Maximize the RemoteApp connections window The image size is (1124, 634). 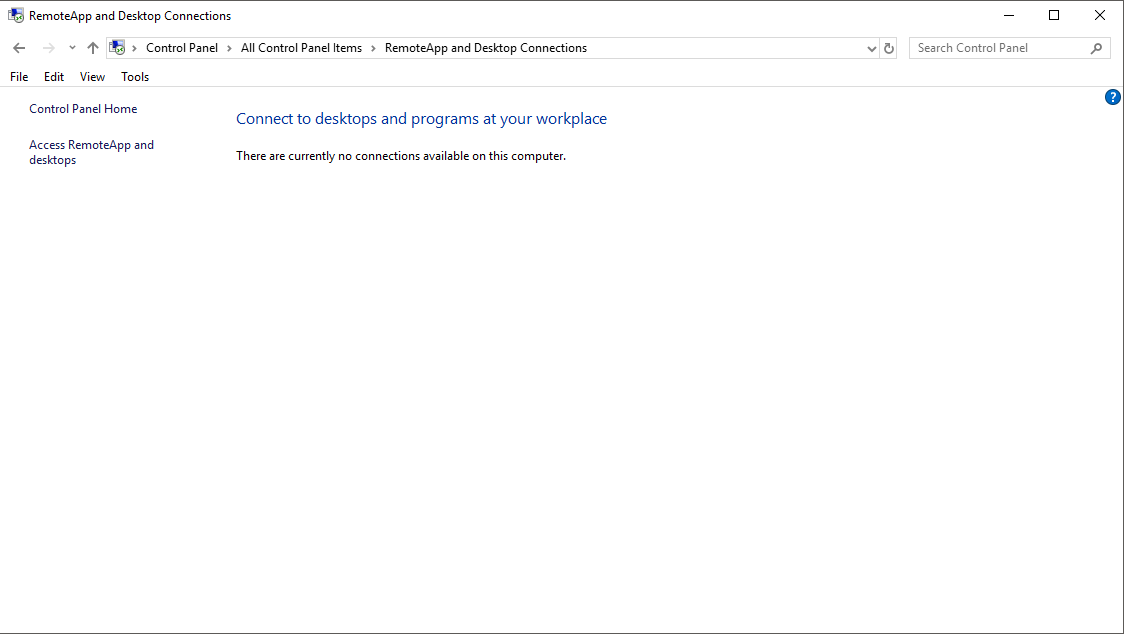(1054, 15)
